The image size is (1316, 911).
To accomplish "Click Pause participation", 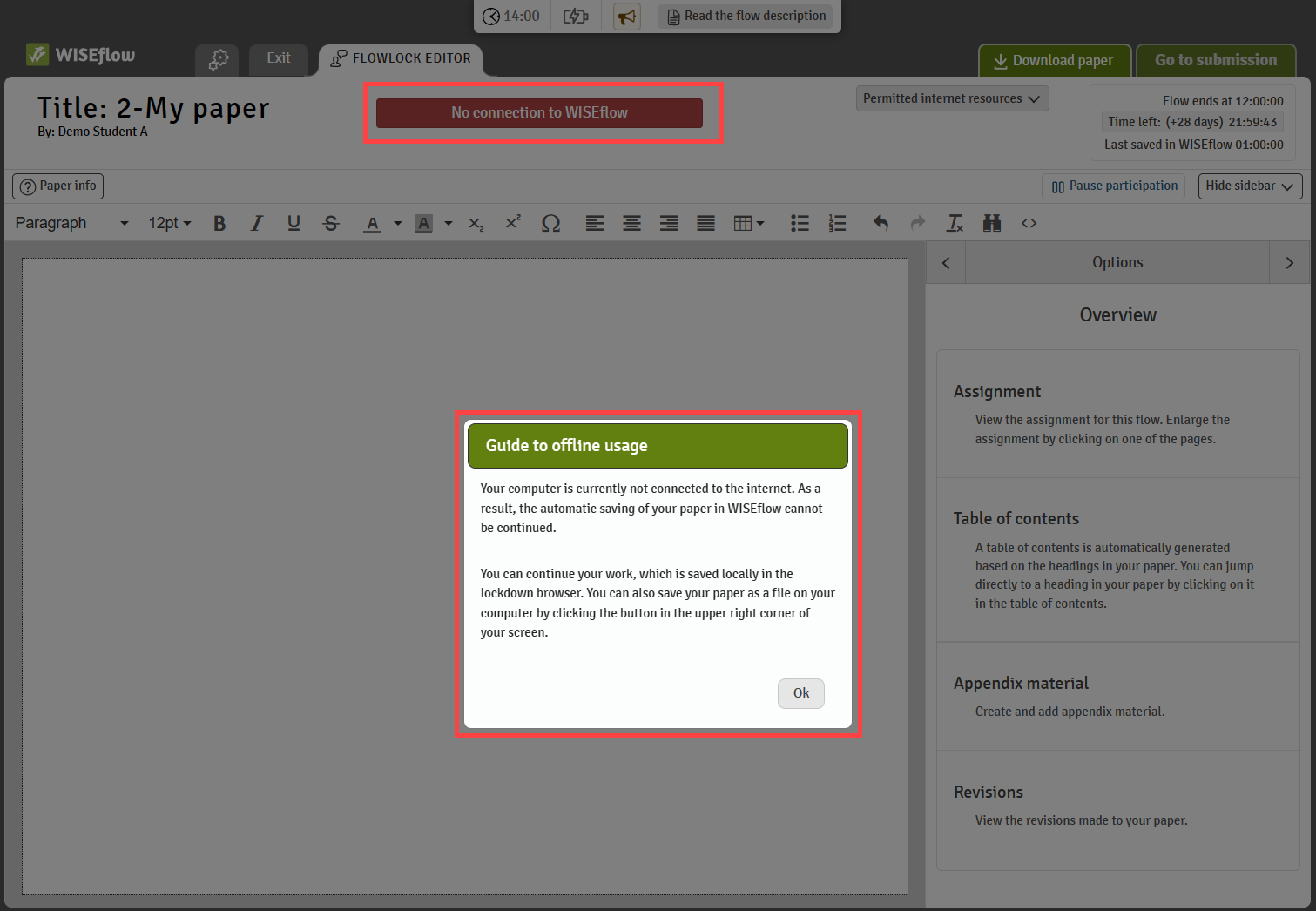I will point(1114,186).
